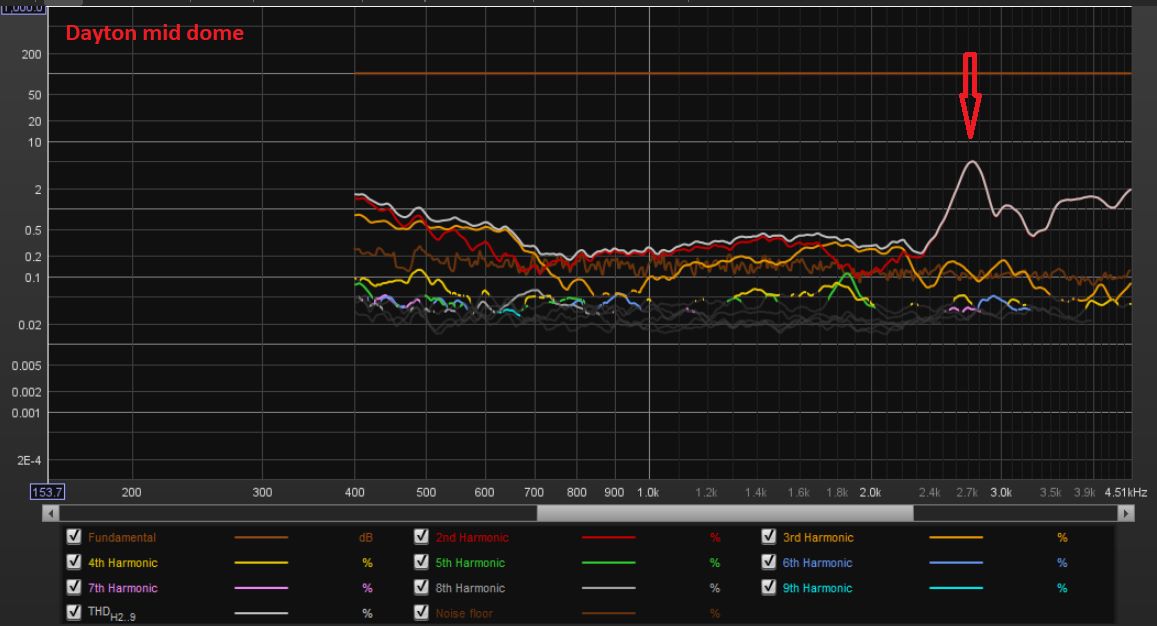Click the 1.0k frequency axis label
Screen dimensions: 1157x626
pos(648,492)
